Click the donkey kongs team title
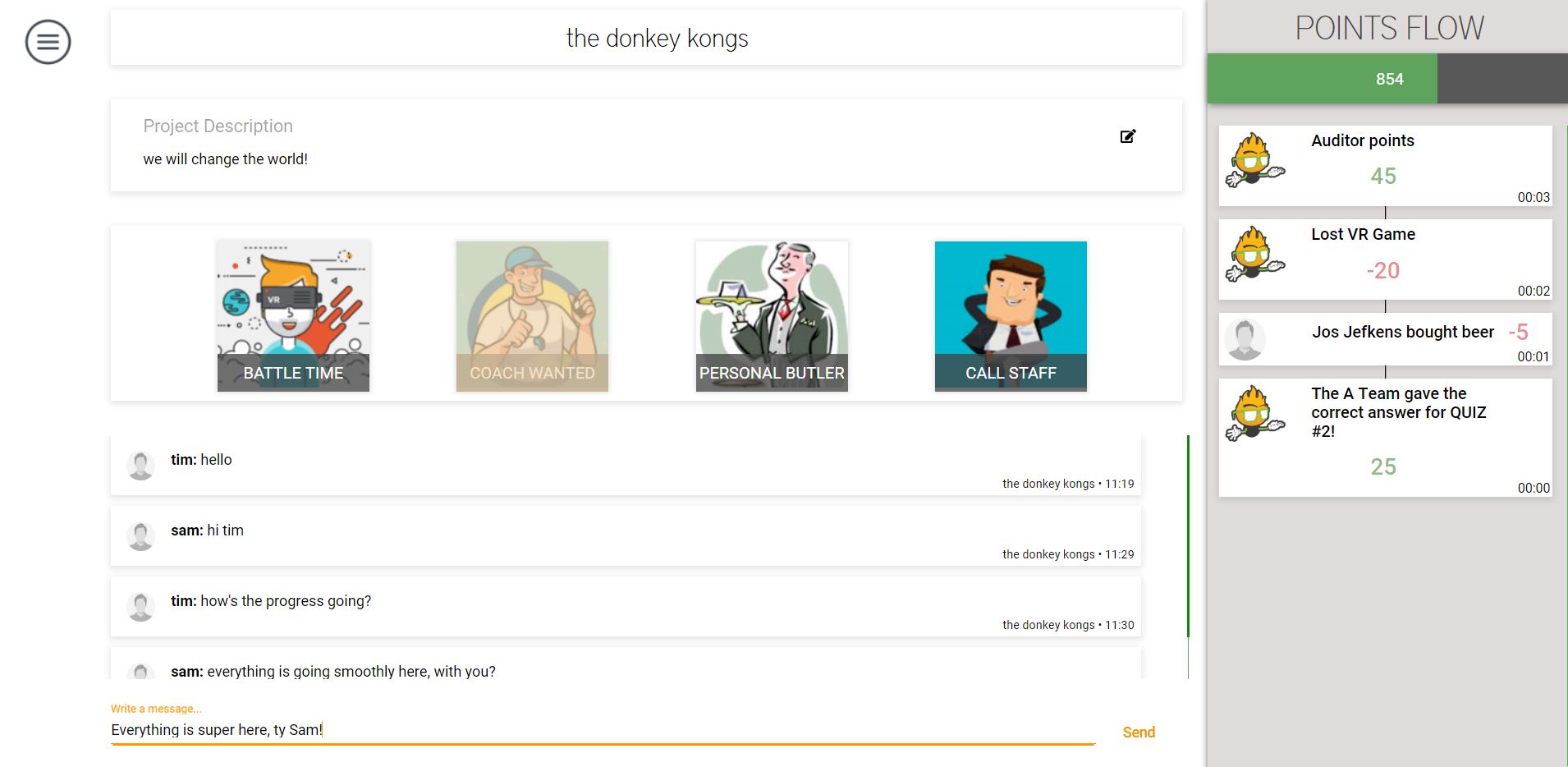 coord(657,39)
